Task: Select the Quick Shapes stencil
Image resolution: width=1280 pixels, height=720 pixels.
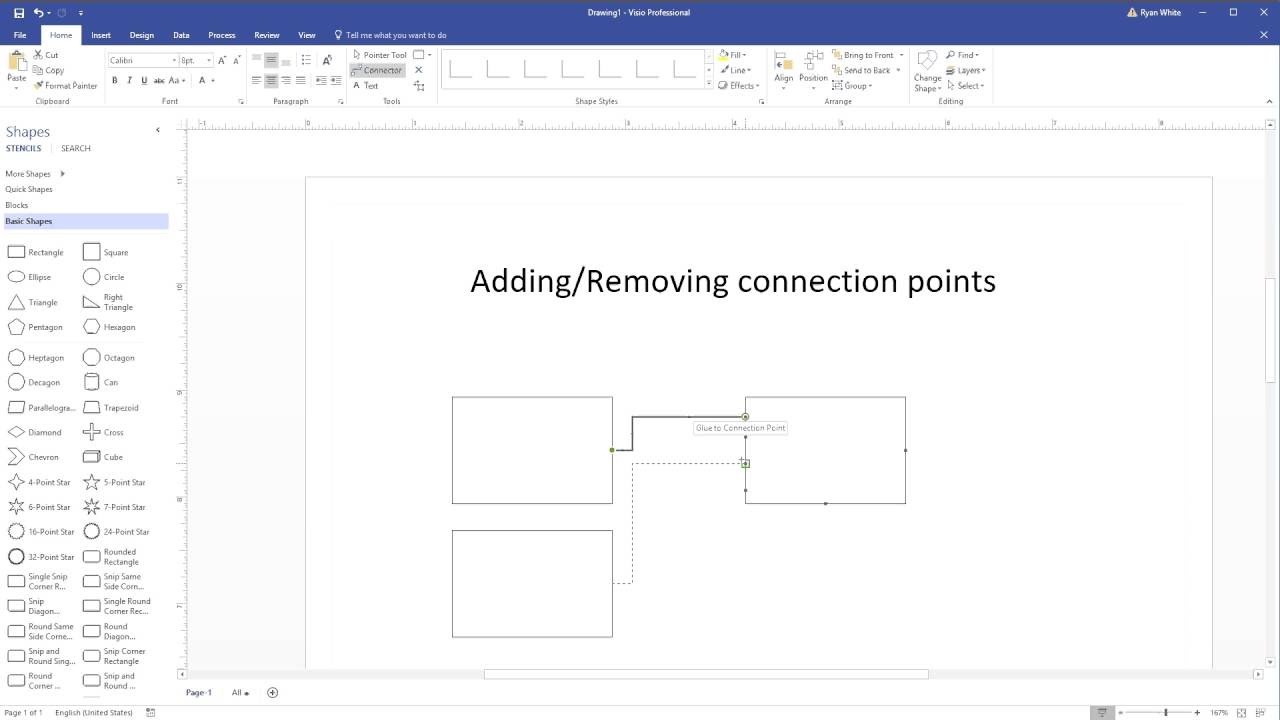Action: tap(29, 189)
